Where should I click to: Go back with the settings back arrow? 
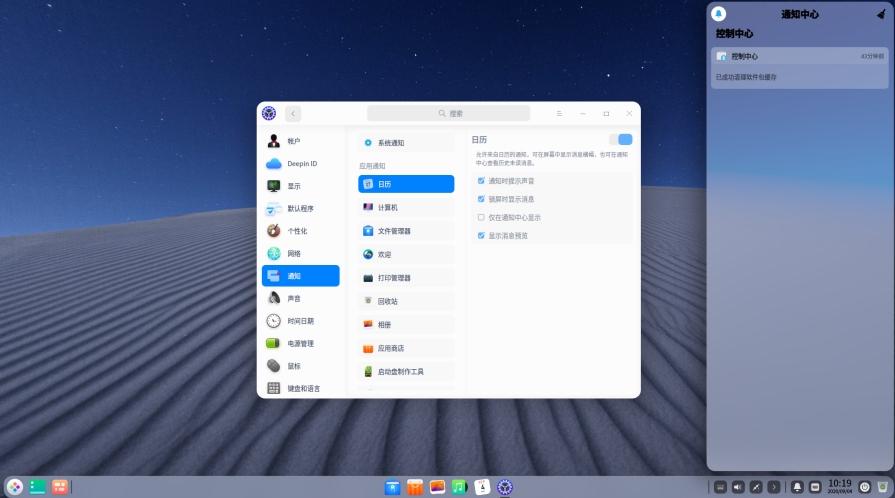293,114
